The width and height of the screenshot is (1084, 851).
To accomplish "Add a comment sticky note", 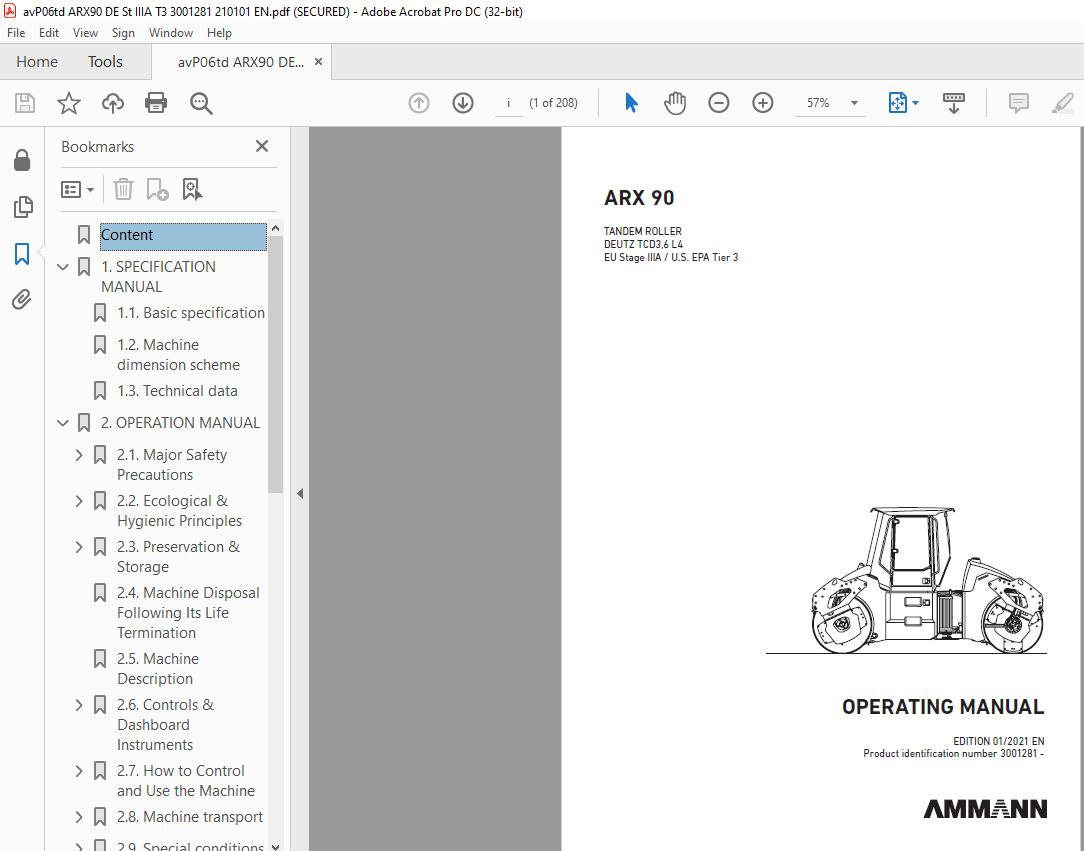I will 1018,103.
